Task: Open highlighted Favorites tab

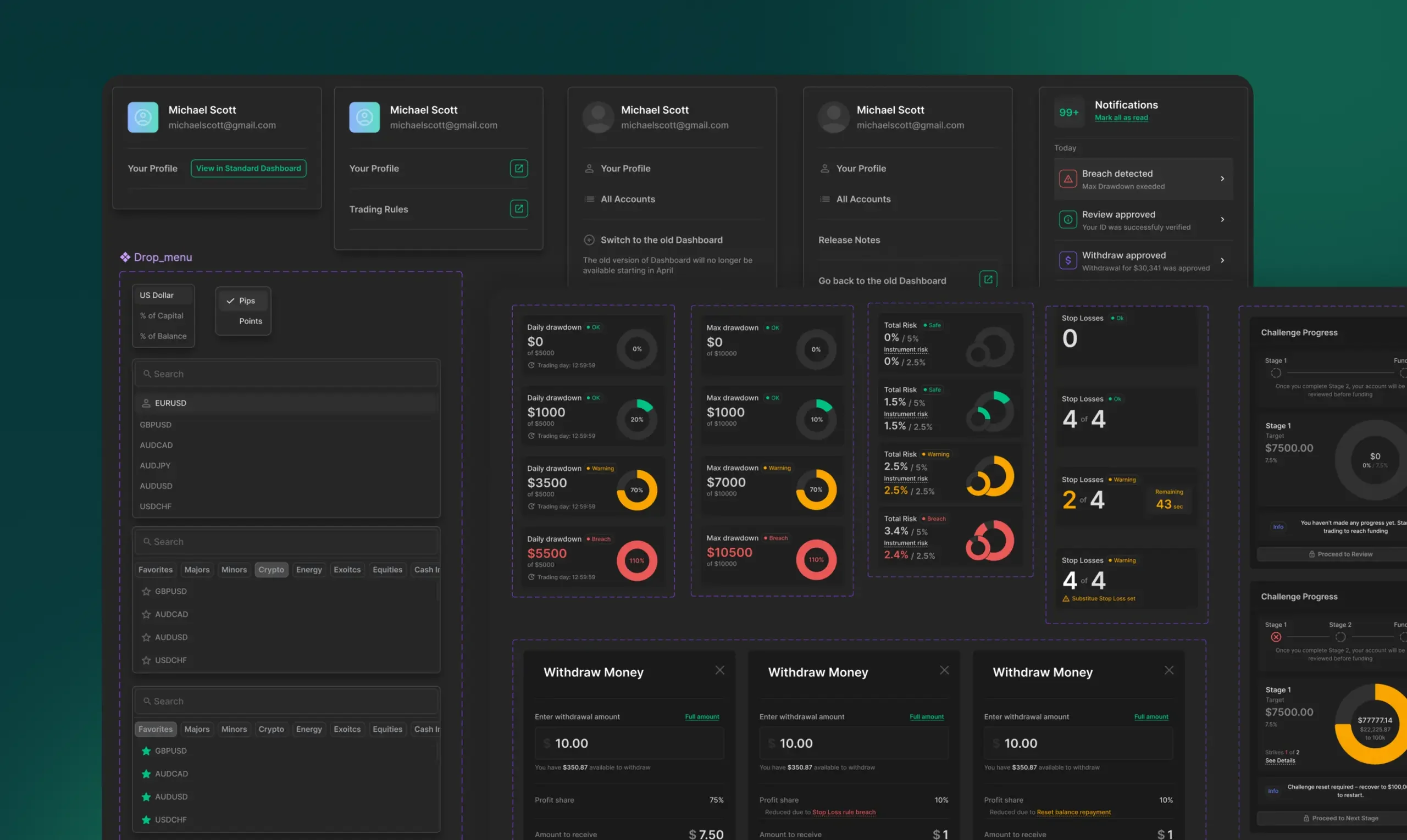Action: 155,729
